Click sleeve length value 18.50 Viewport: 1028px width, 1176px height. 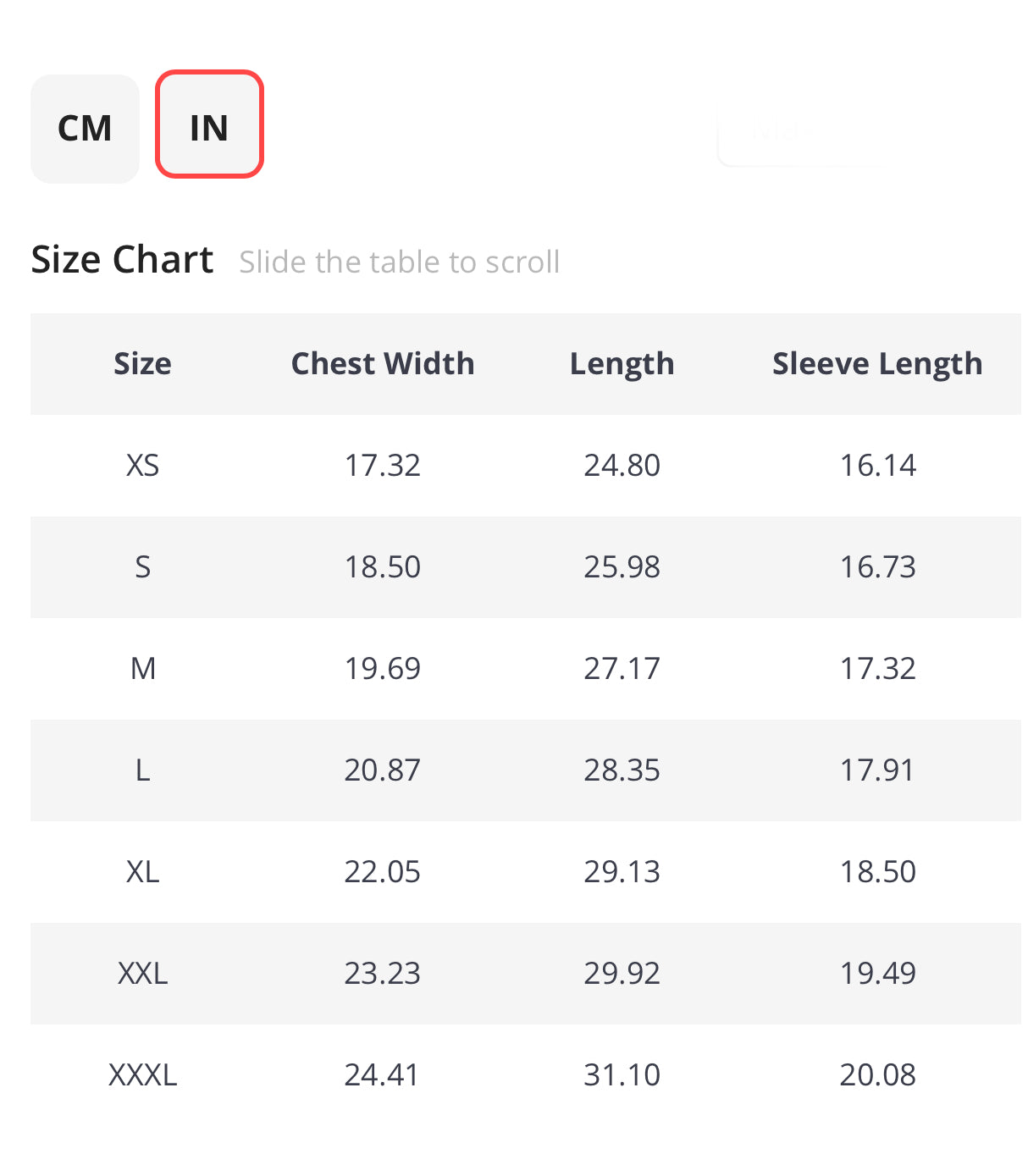click(x=877, y=872)
